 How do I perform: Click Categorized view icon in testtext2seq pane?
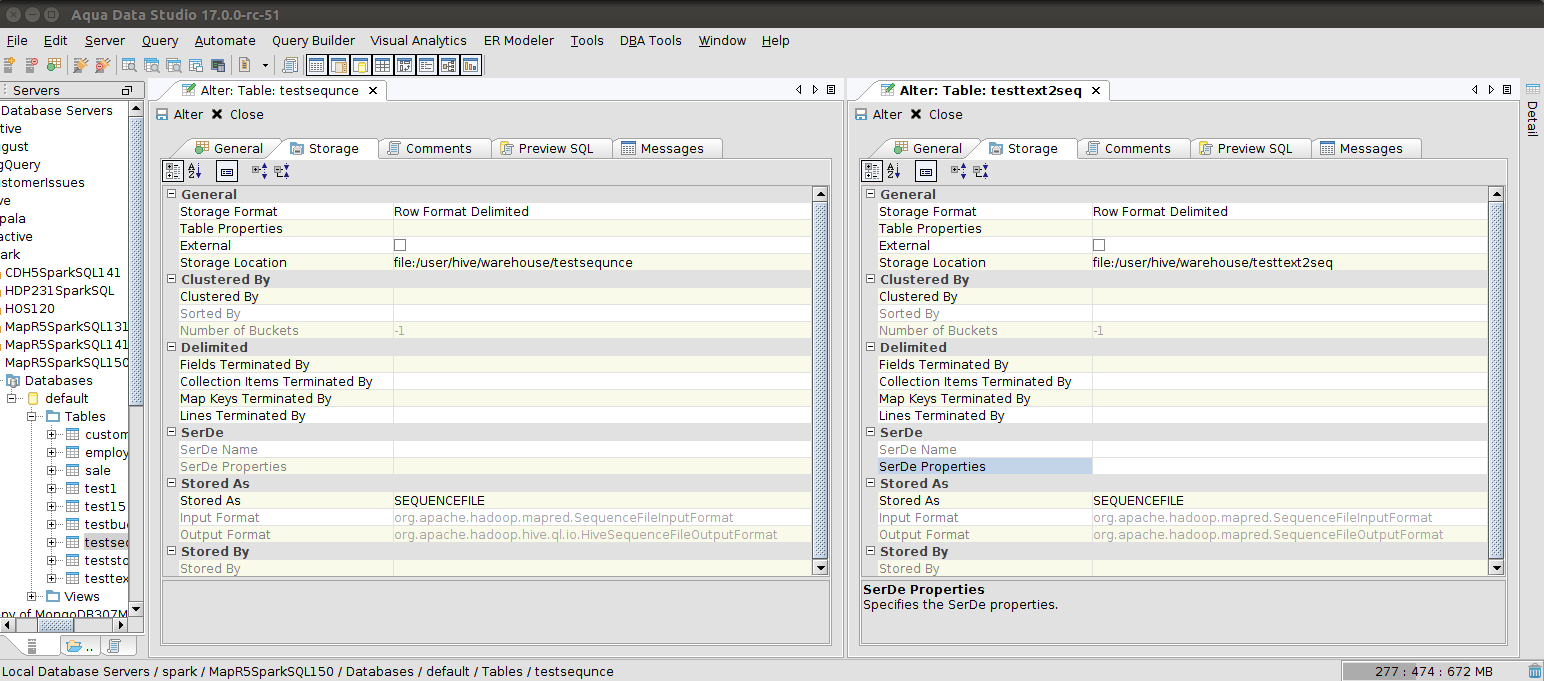[x=872, y=171]
